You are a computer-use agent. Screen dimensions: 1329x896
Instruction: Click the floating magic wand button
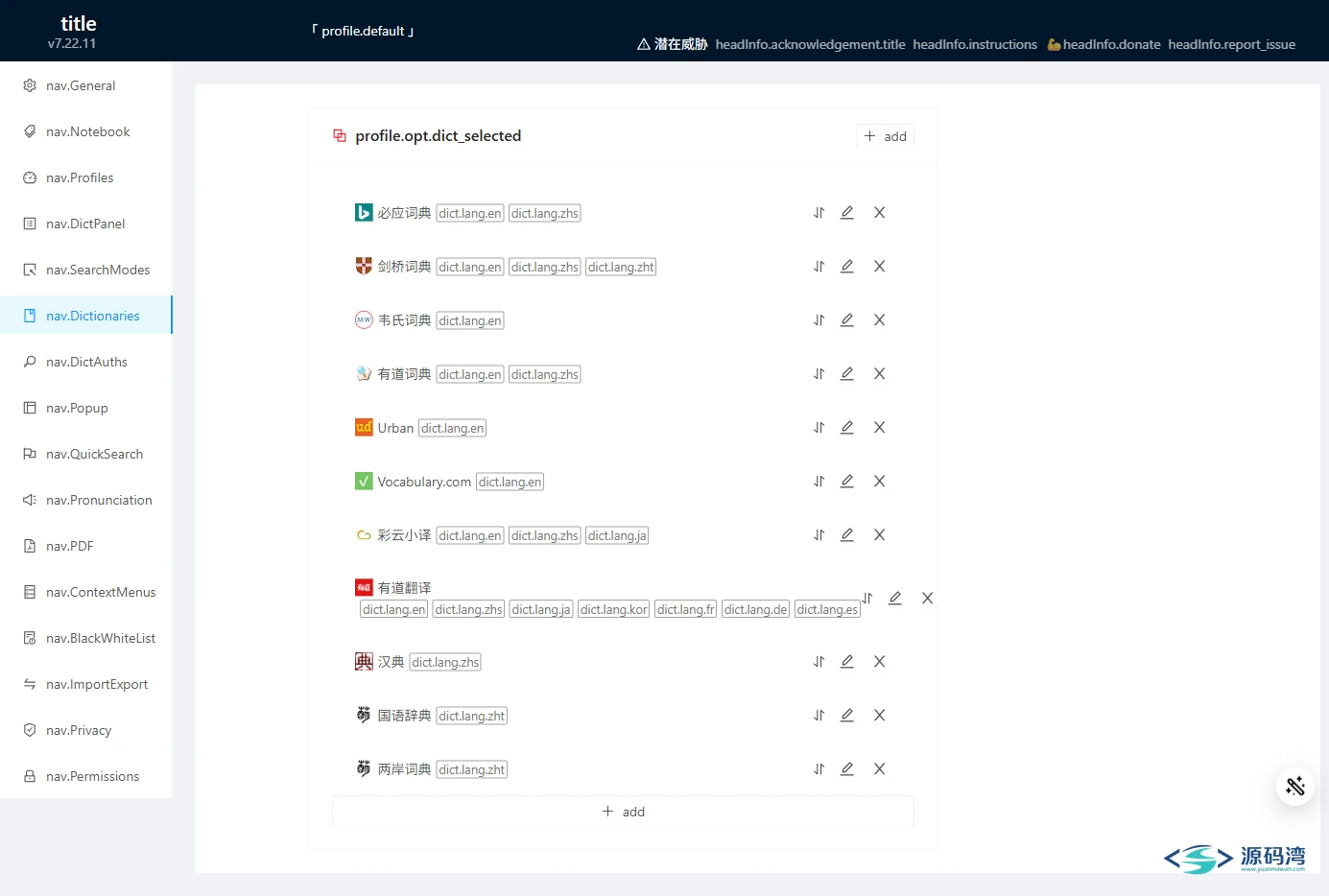1295,787
